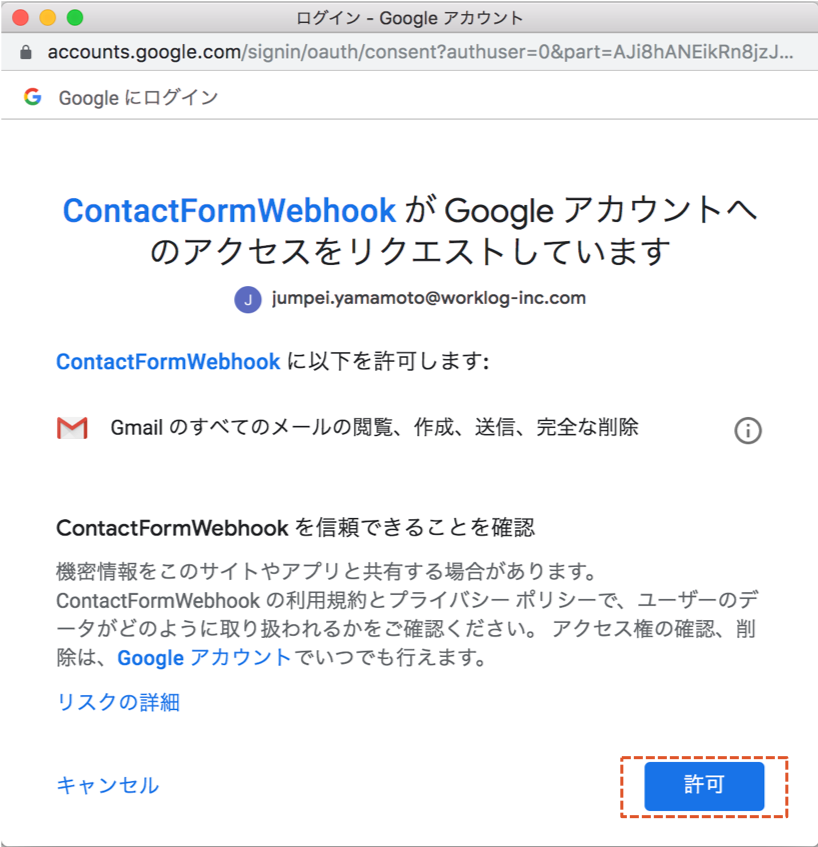Click the jumpei.yamamoto@worklog-inc.com email address

[428, 298]
